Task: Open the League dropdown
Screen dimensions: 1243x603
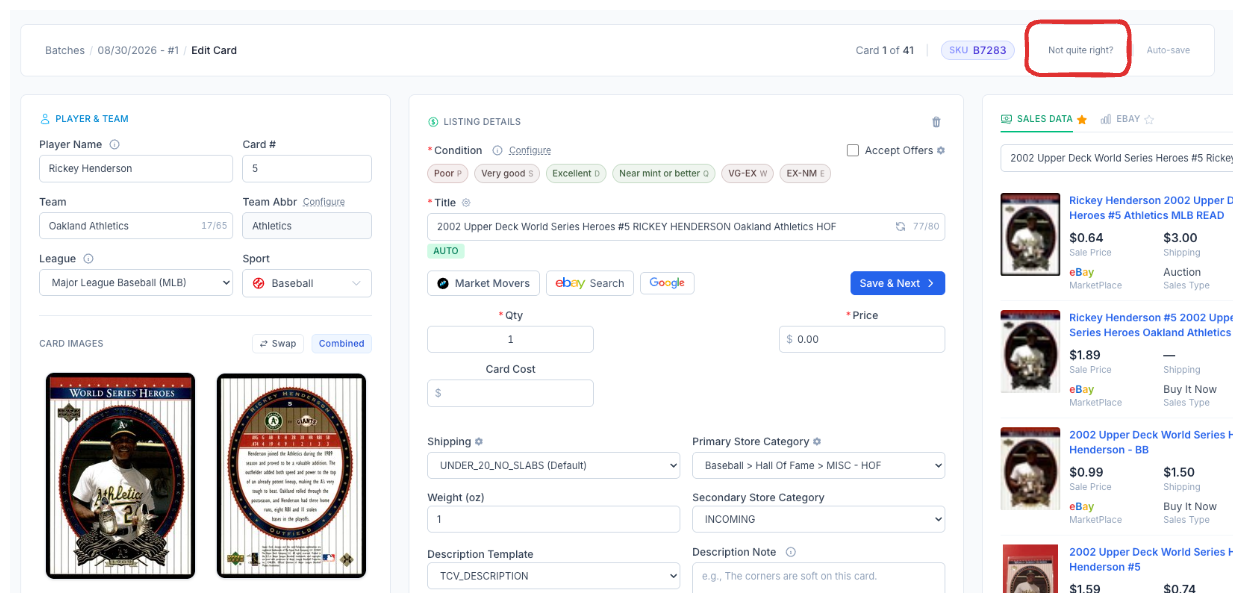Action: click(136, 283)
